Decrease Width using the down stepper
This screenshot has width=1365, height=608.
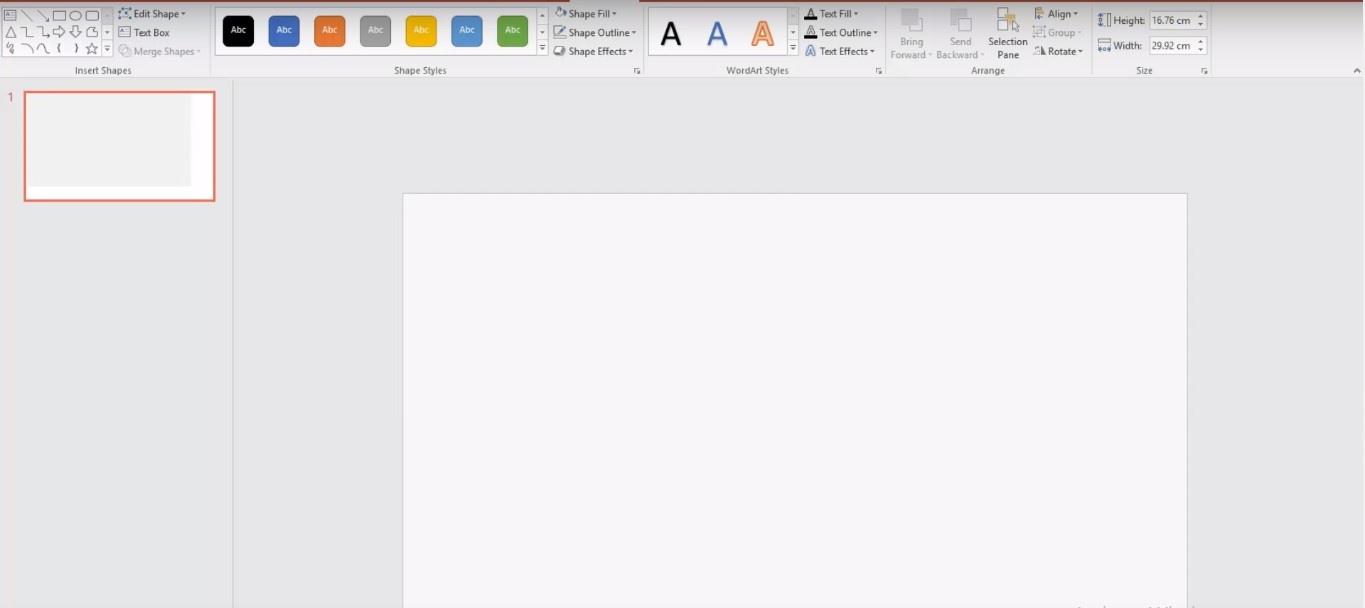point(1201,50)
